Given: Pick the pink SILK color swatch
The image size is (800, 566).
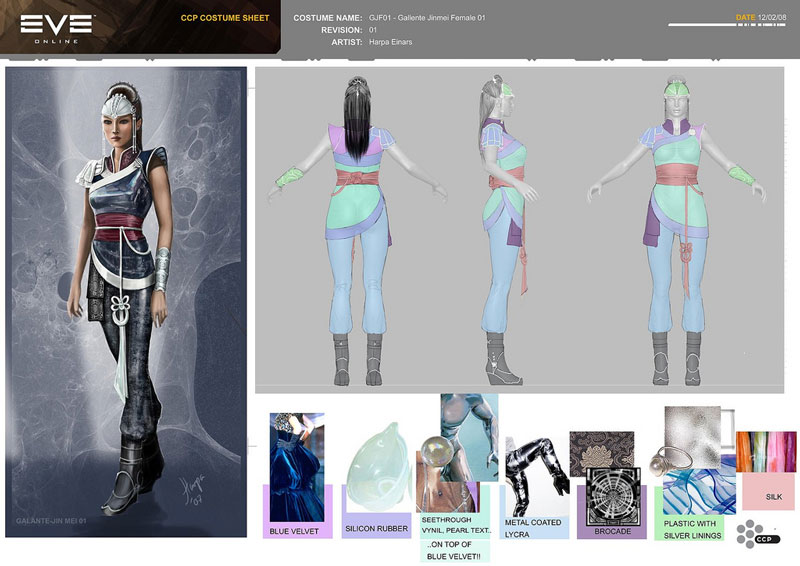Looking at the screenshot, I should tap(768, 491).
